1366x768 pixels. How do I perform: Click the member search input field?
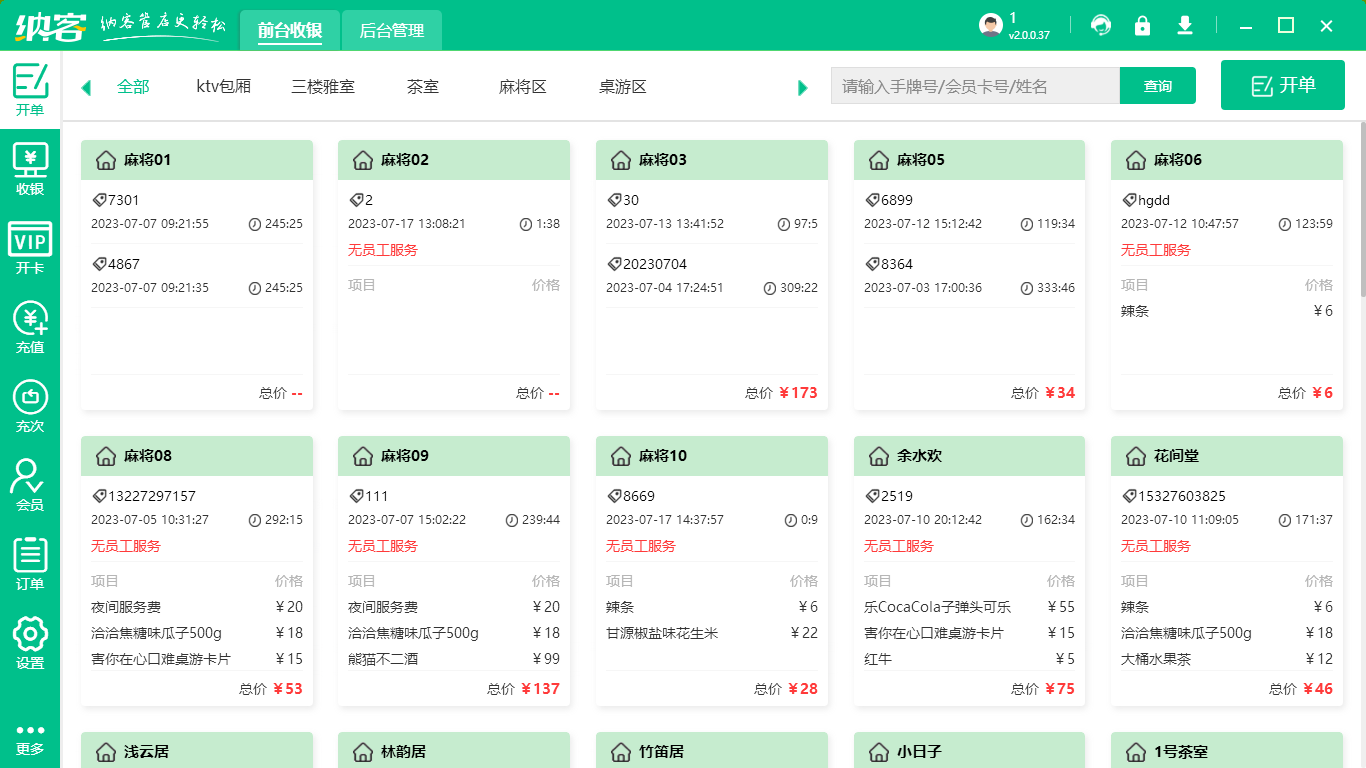(x=975, y=86)
